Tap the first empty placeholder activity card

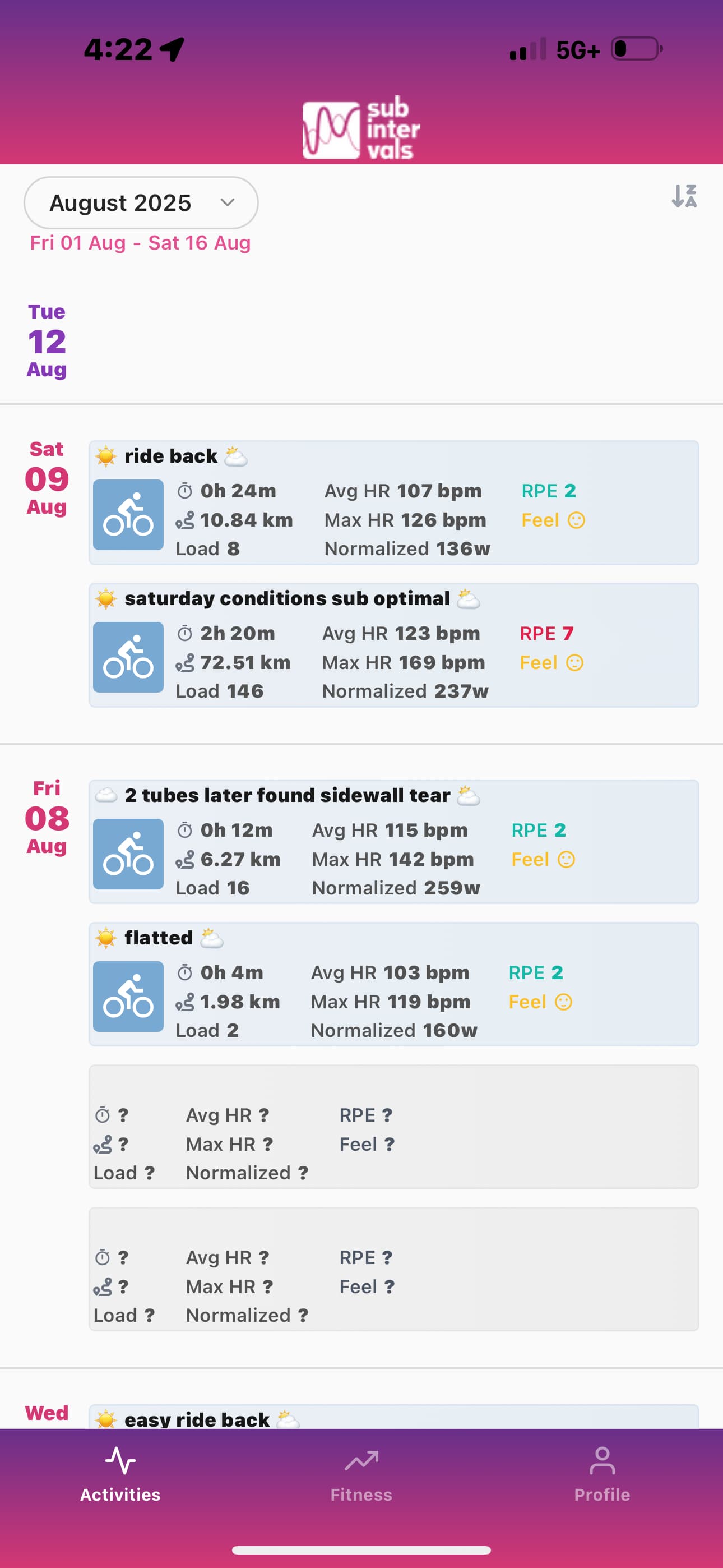click(393, 1127)
